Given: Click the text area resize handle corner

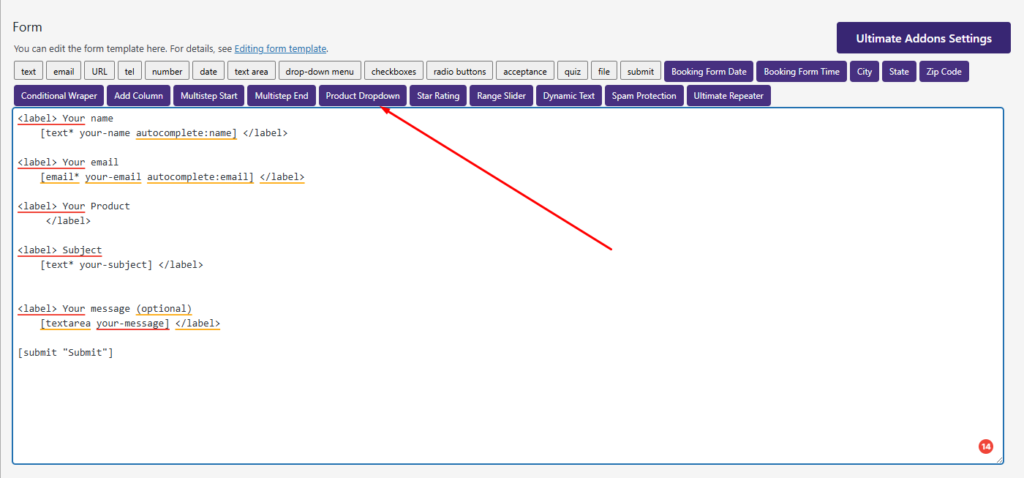Looking at the screenshot, I should click(x=999, y=460).
